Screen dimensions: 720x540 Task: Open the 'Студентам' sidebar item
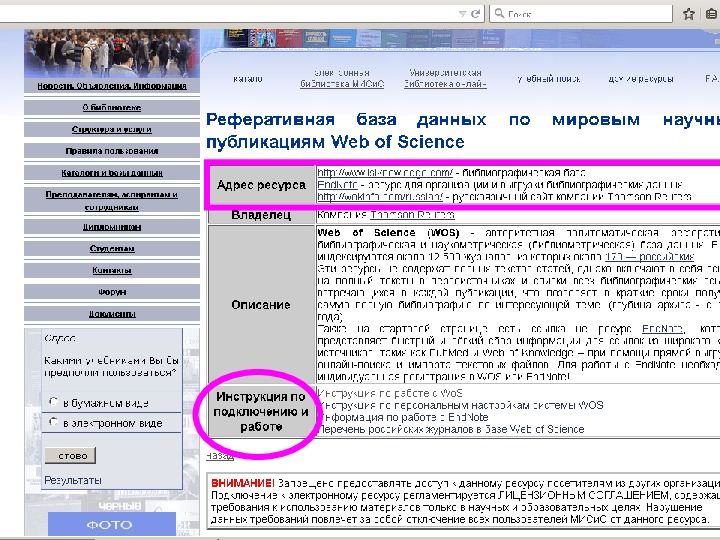112,248
